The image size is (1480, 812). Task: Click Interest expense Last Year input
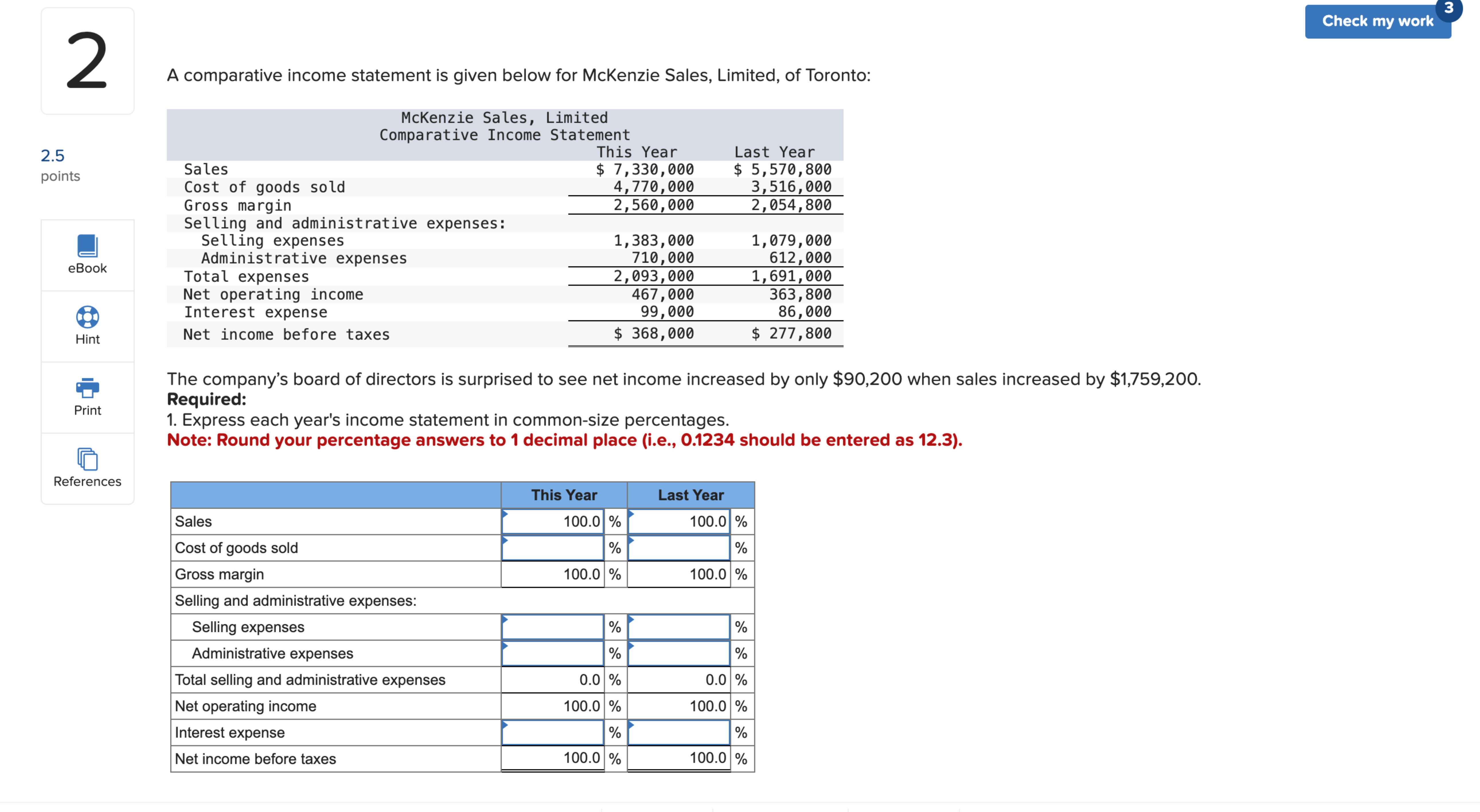tap(678, 732)
